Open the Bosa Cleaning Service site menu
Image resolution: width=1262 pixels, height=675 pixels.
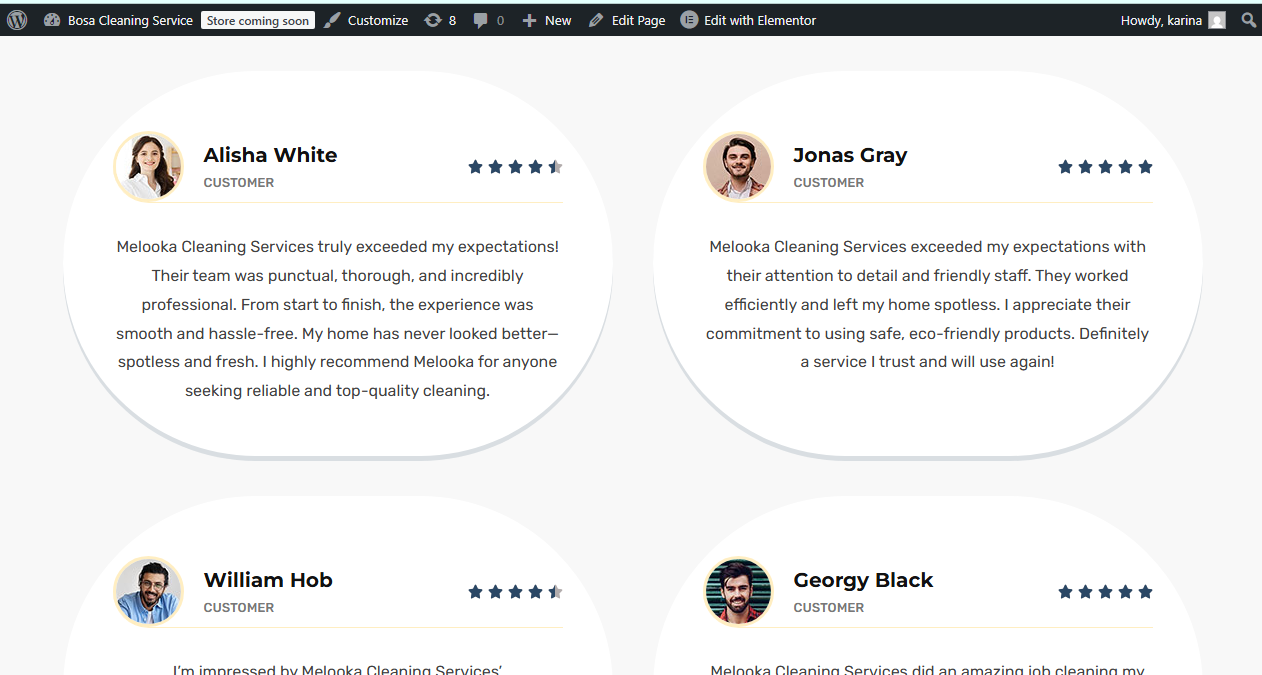coord(130,20)
